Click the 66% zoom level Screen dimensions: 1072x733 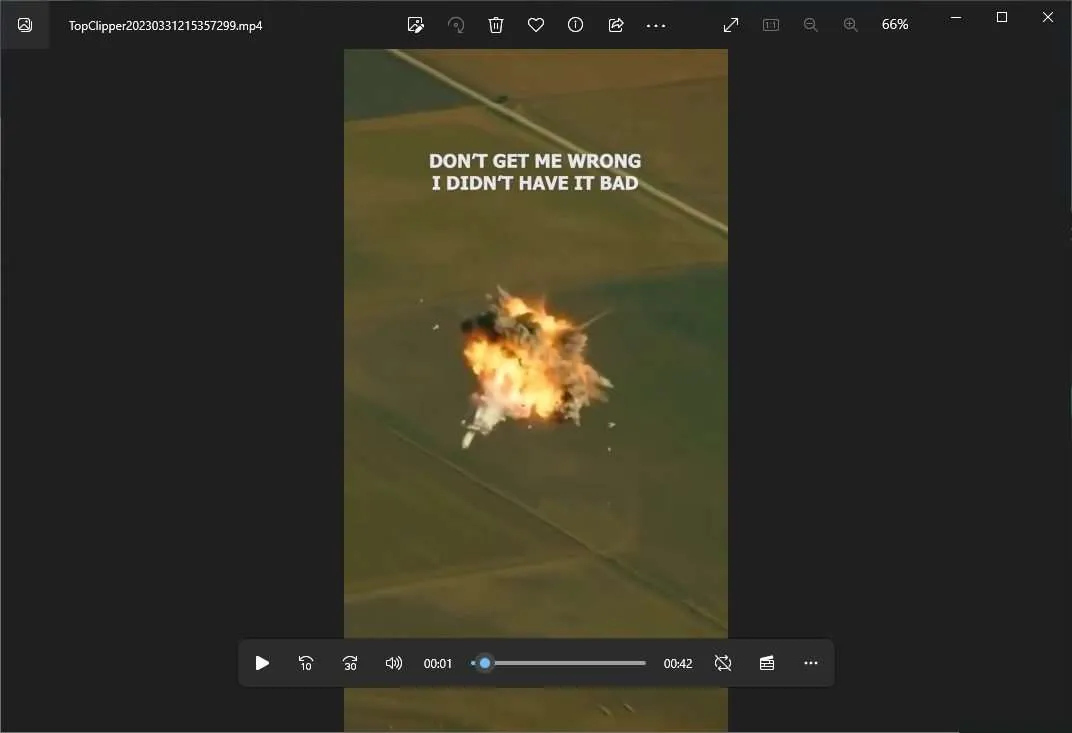point(895,25)
